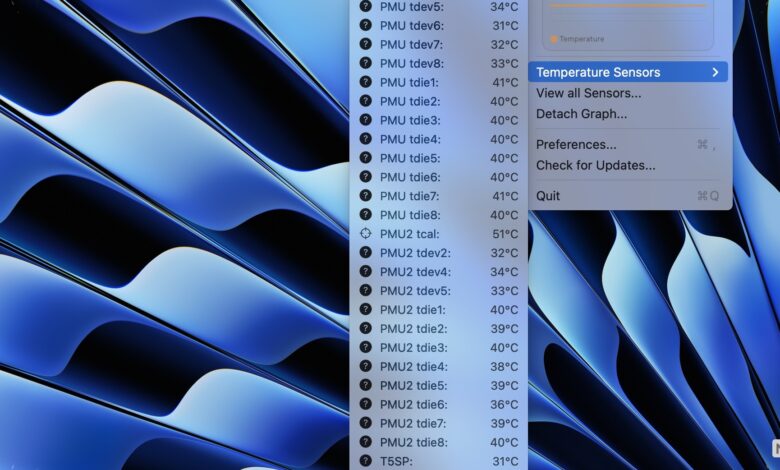Choose View all Sensors... from the menu
This screenshot has height=470, width=780.
588,93
